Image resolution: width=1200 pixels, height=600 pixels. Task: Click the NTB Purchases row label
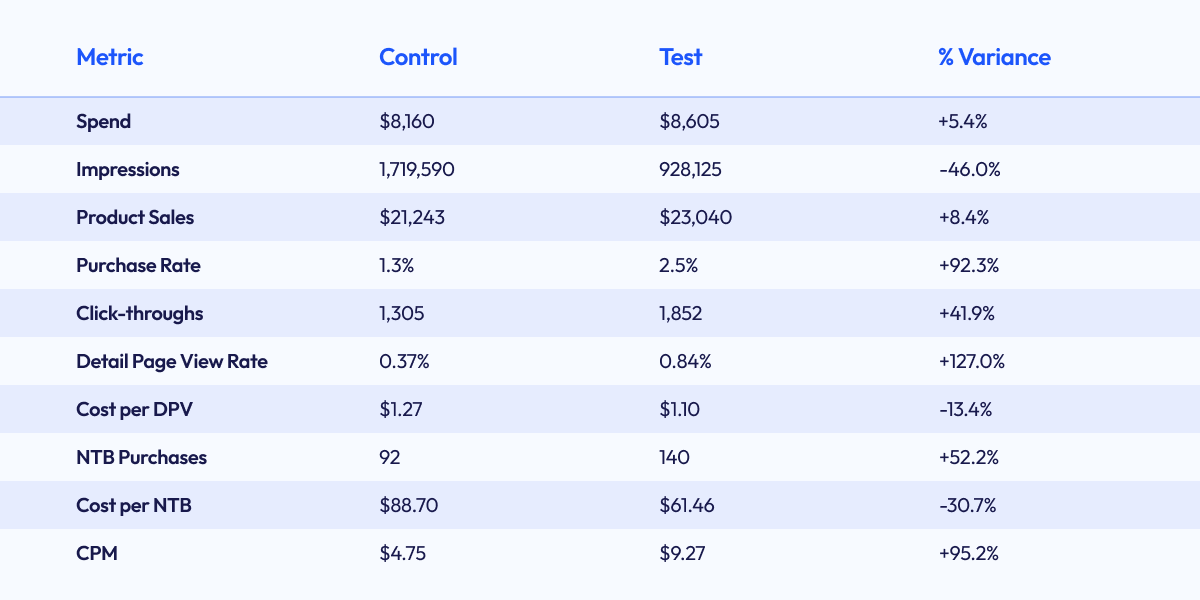[142, 458]
